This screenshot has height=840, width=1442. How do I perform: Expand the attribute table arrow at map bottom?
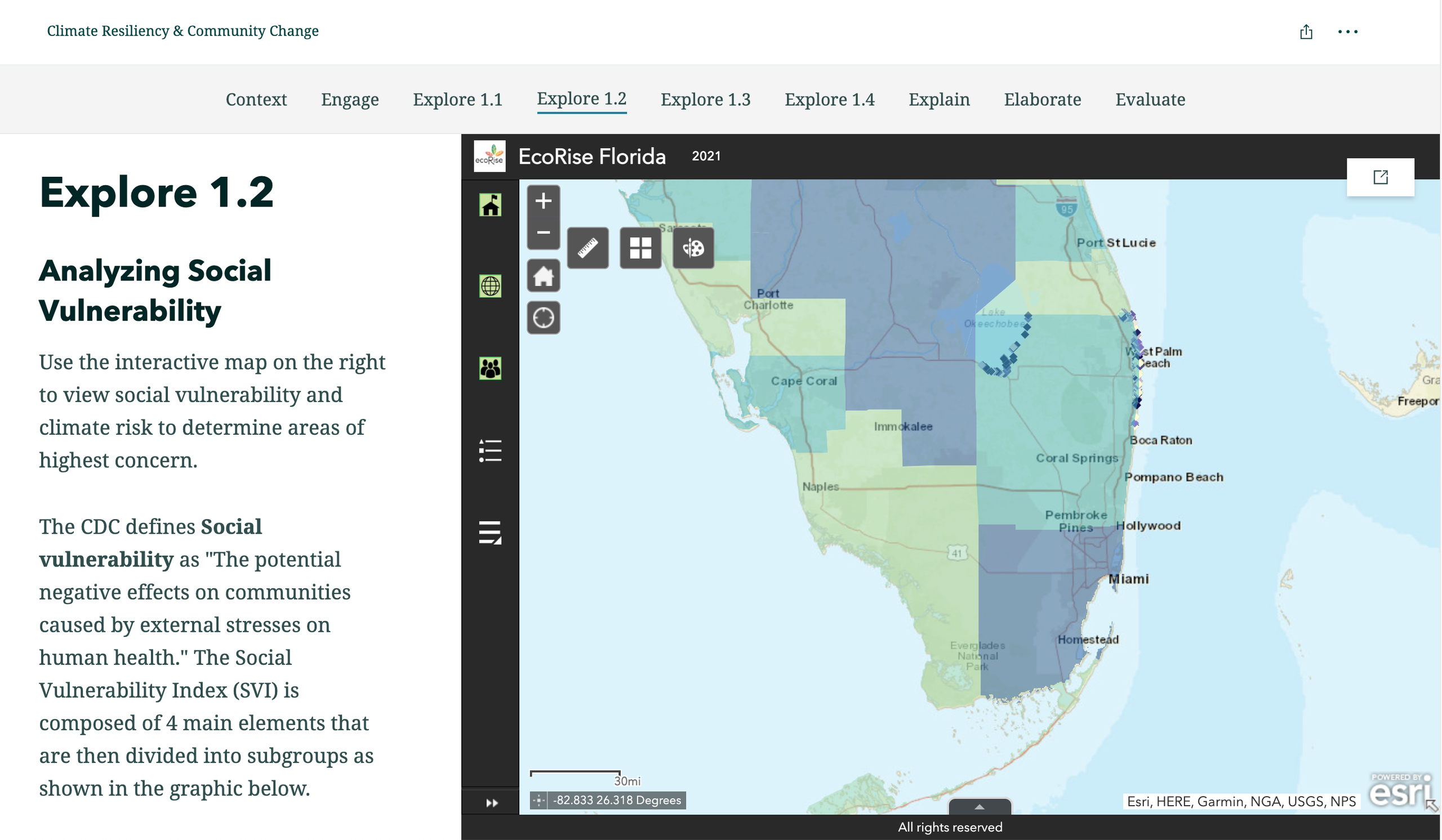coord(980,807)
